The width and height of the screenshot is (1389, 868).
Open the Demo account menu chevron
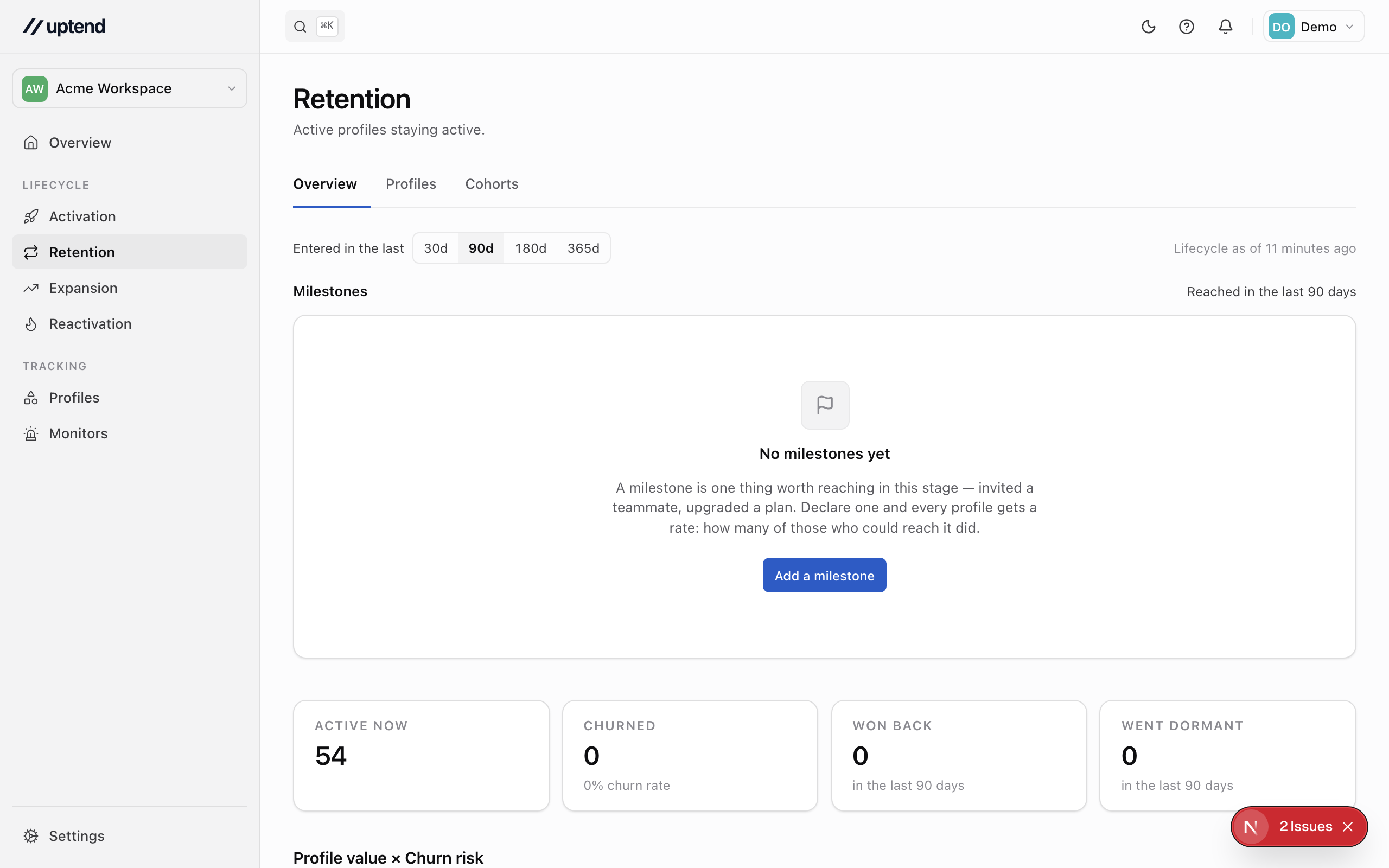click(1349, 27)
